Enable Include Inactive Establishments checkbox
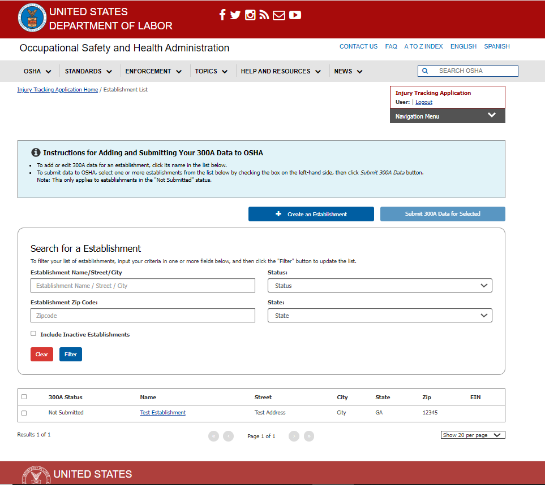This screenshot has height=485, width=545. point(33,334)
